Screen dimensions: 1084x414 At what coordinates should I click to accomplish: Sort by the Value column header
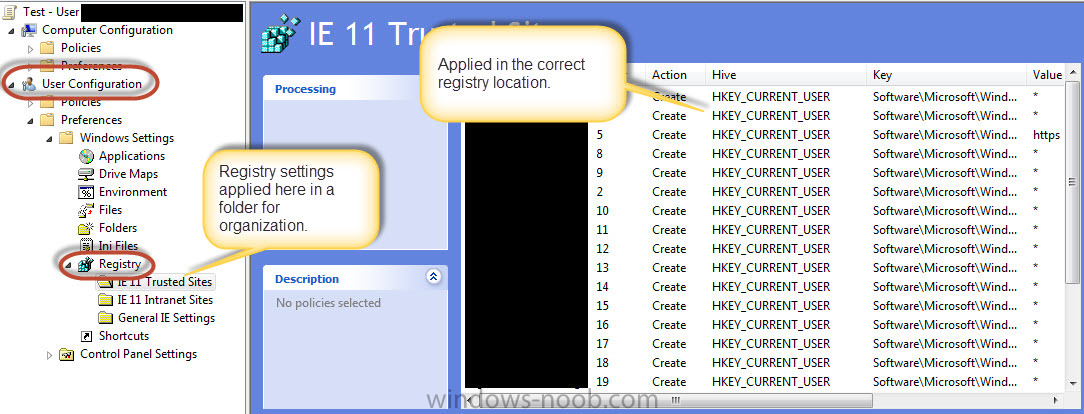click(x=1047, y=75)
